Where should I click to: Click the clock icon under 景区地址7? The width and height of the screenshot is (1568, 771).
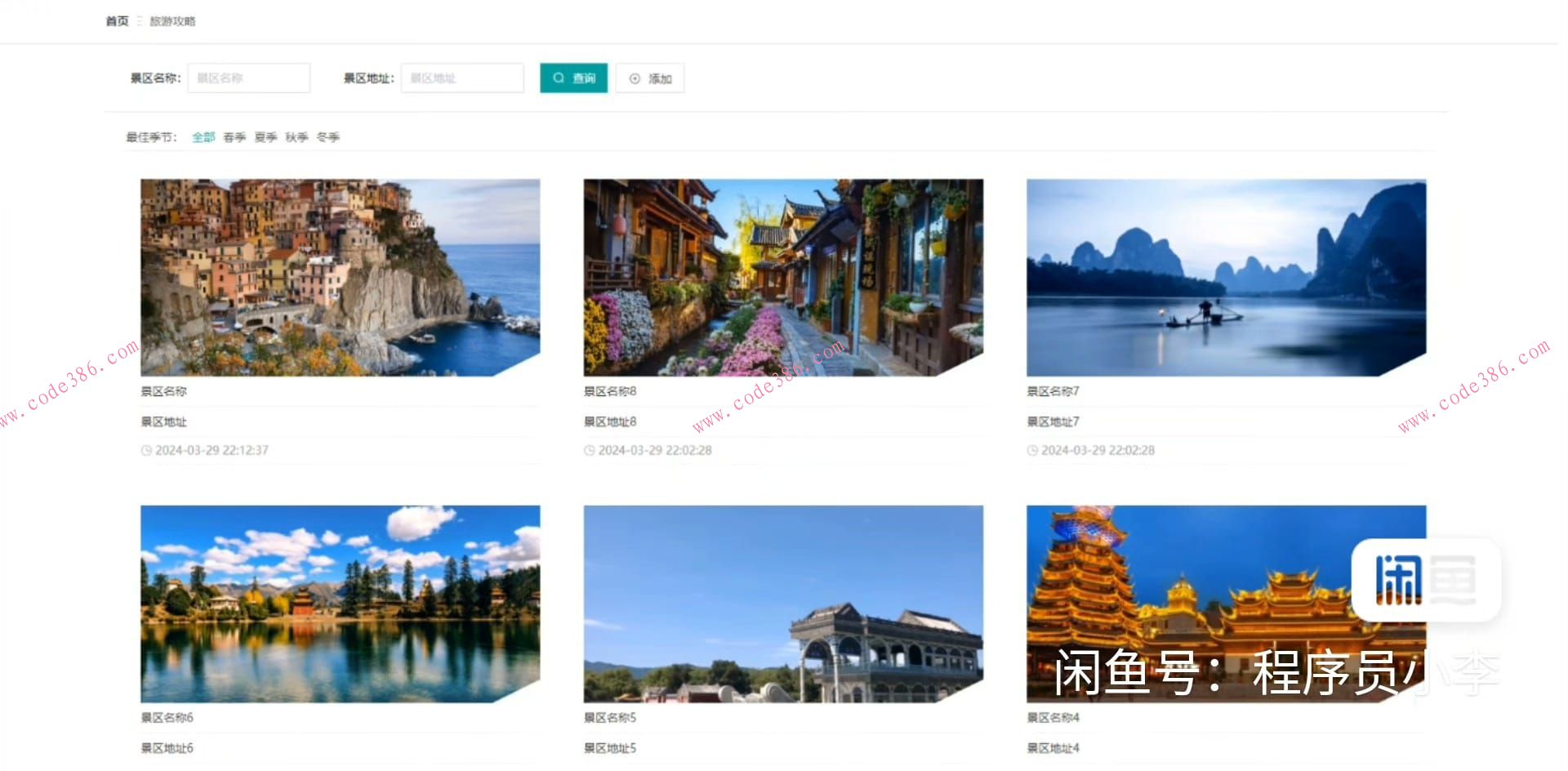click(1032, 450)
